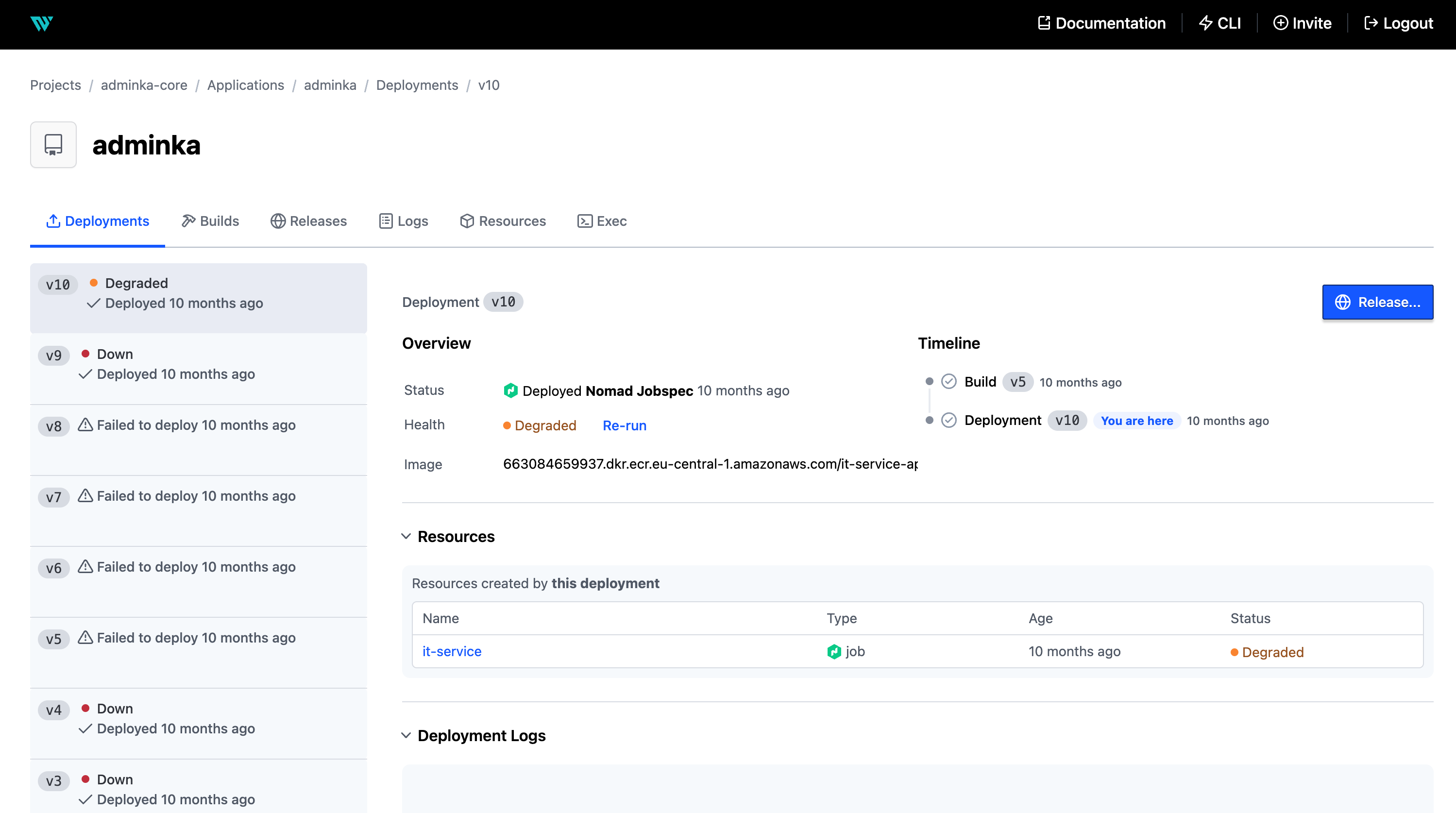Open CLI instructions via lightning icon
Viewport: 1456px width, 813px height.
pyautogui.click(x=1205, y=23)
